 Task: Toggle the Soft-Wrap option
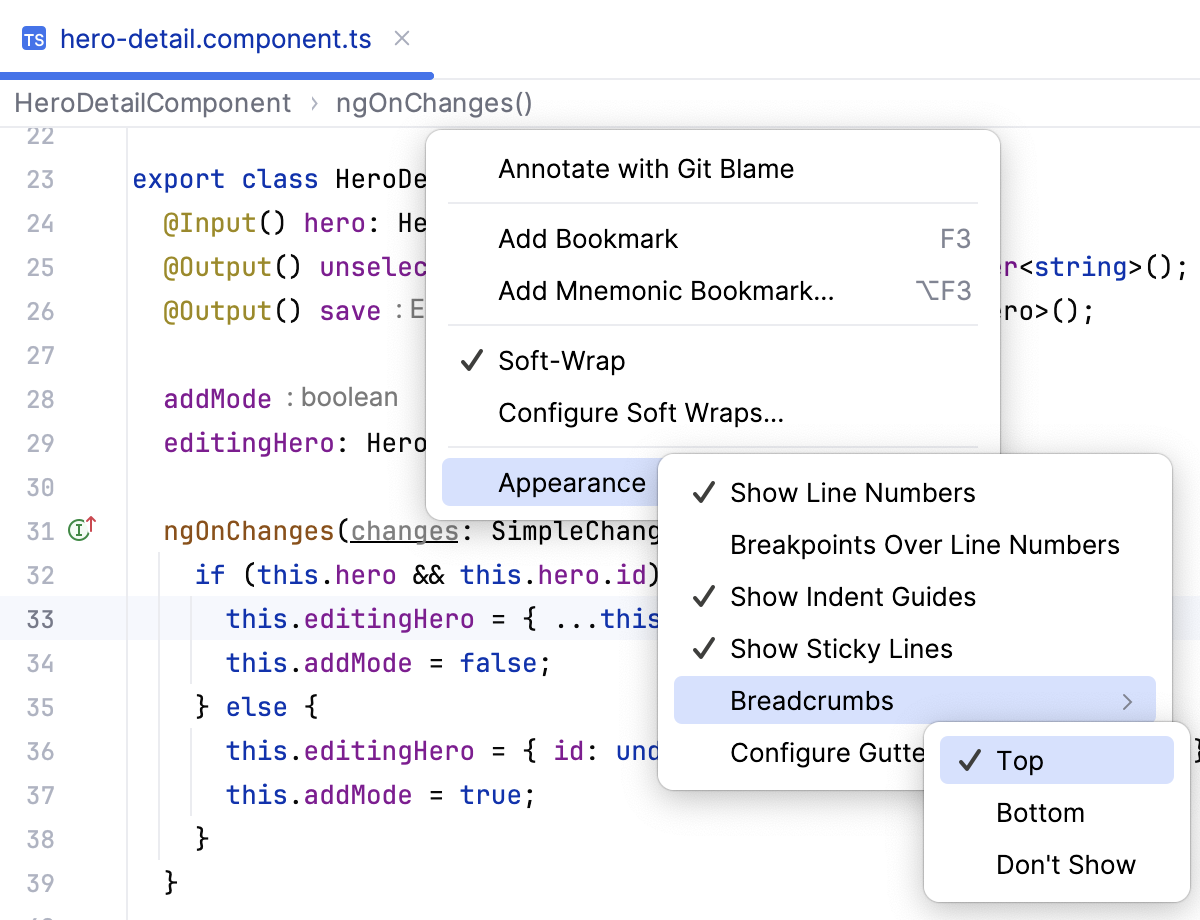(561, 361)
